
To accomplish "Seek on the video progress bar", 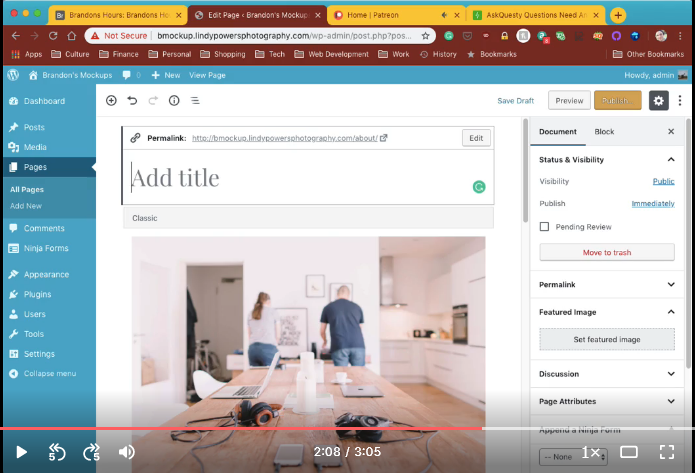I will 348,429.
